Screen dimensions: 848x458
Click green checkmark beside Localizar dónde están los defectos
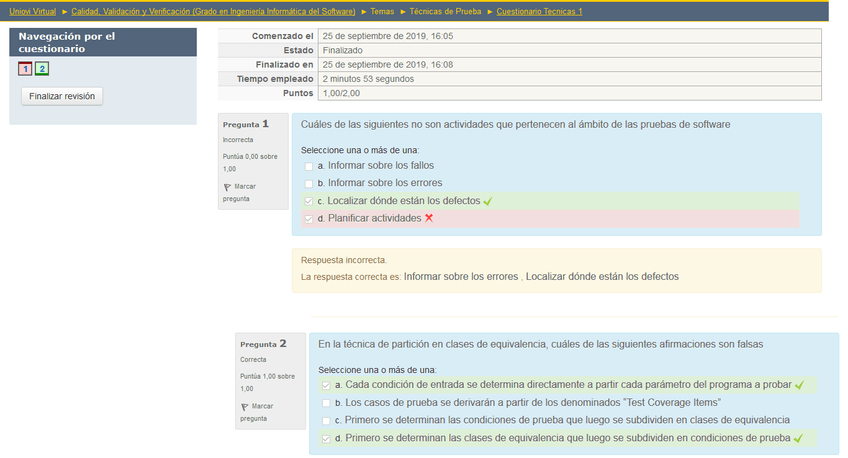488,201
